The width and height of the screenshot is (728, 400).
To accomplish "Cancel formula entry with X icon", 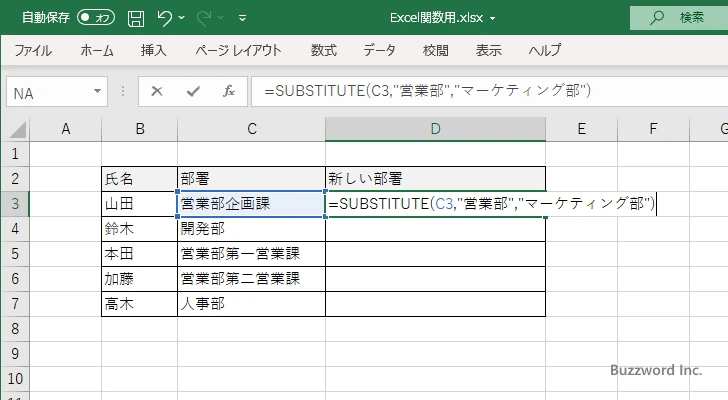I will (157, 92).
